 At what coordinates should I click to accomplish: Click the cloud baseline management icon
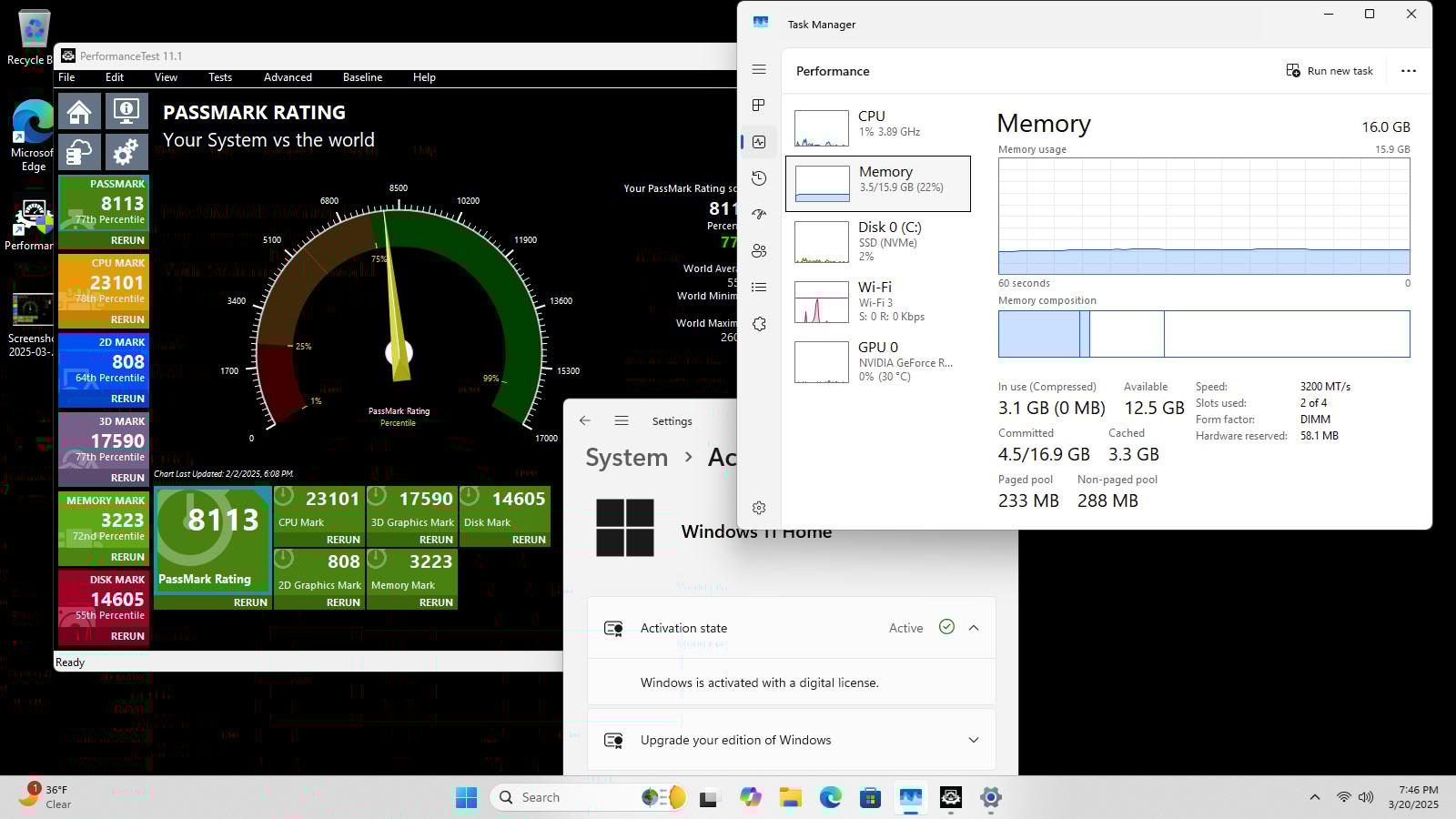pos(79,152)
